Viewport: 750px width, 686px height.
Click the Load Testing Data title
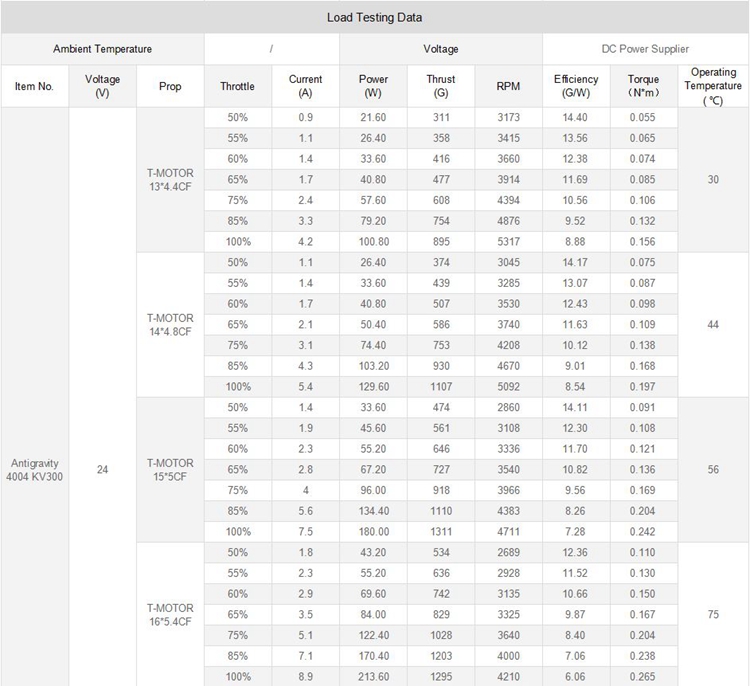[375, 17]
